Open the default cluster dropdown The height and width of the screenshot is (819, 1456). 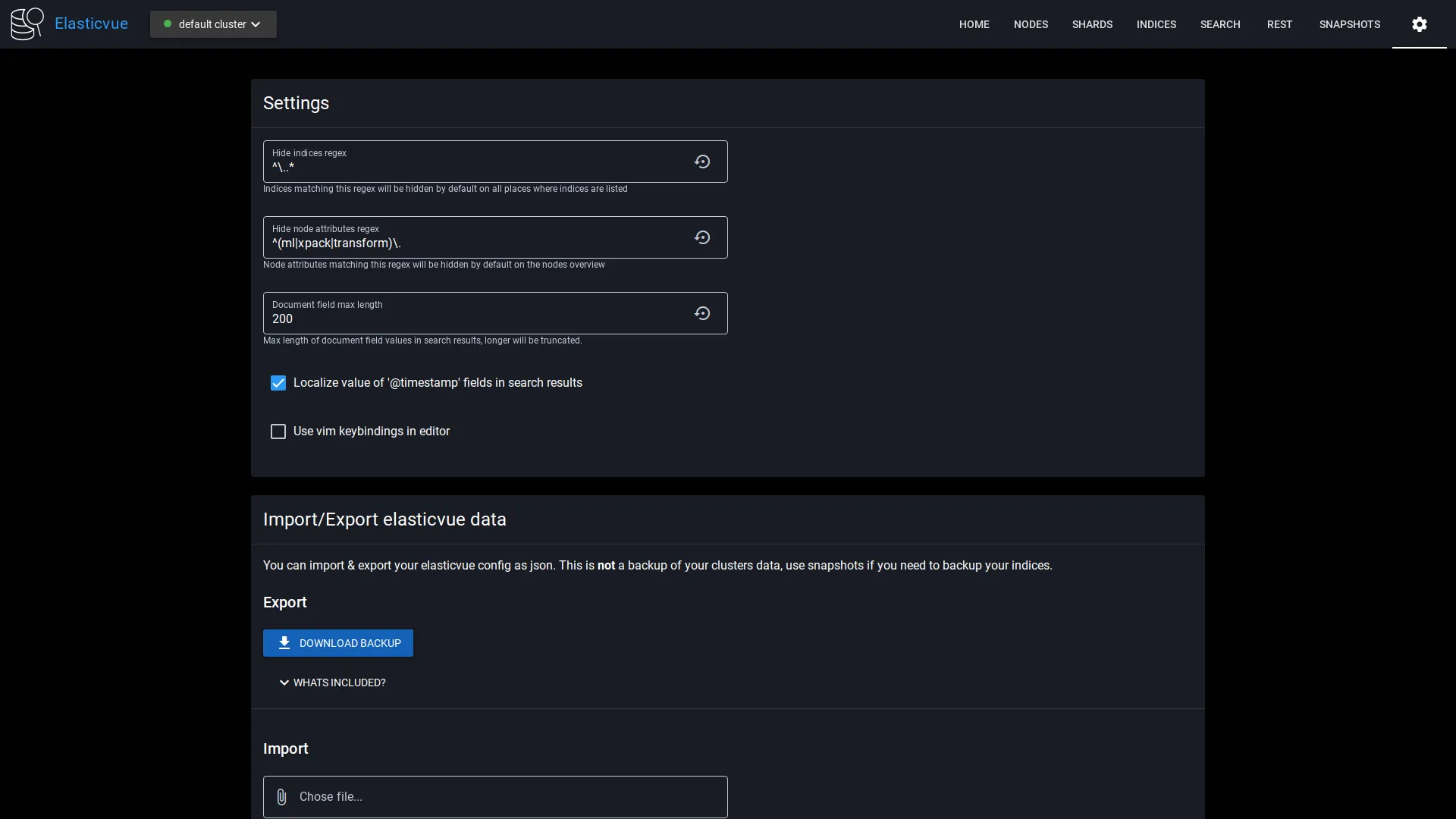(x=213, y=24)
